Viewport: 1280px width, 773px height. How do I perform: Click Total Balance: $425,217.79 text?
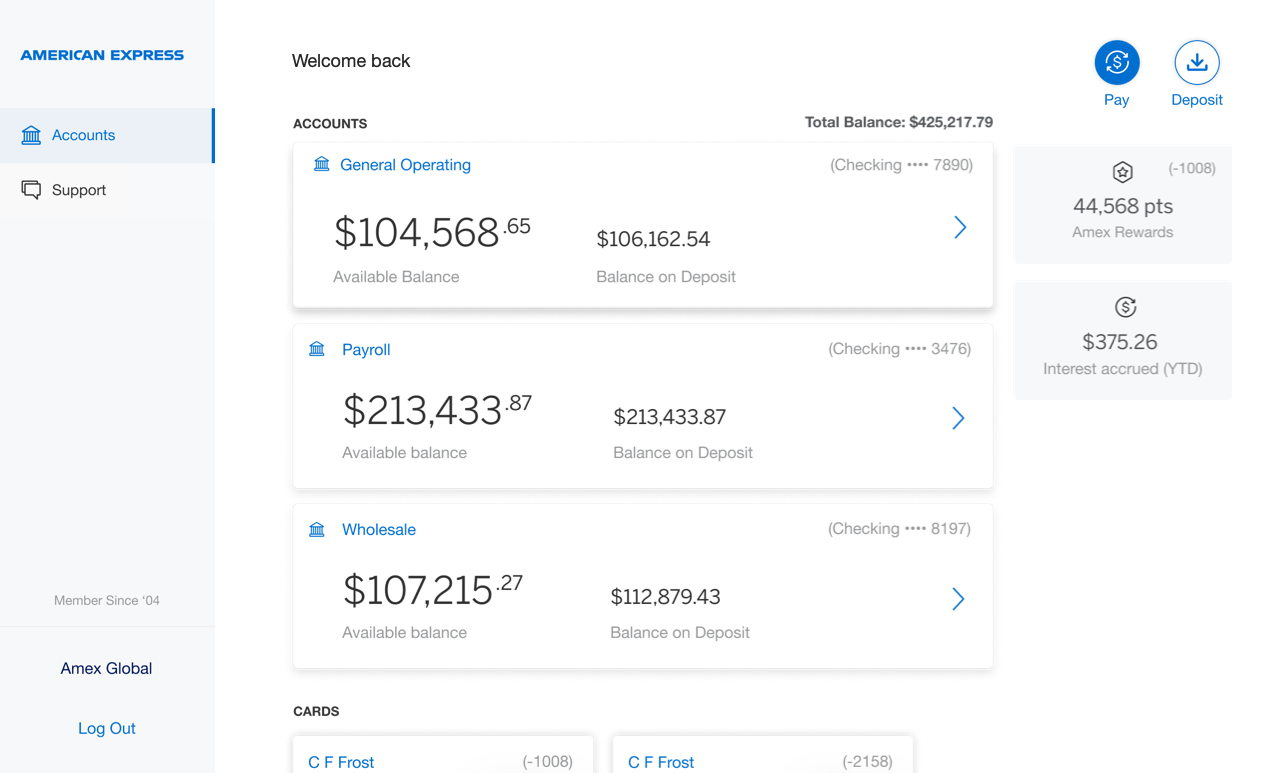click(899, 122)
